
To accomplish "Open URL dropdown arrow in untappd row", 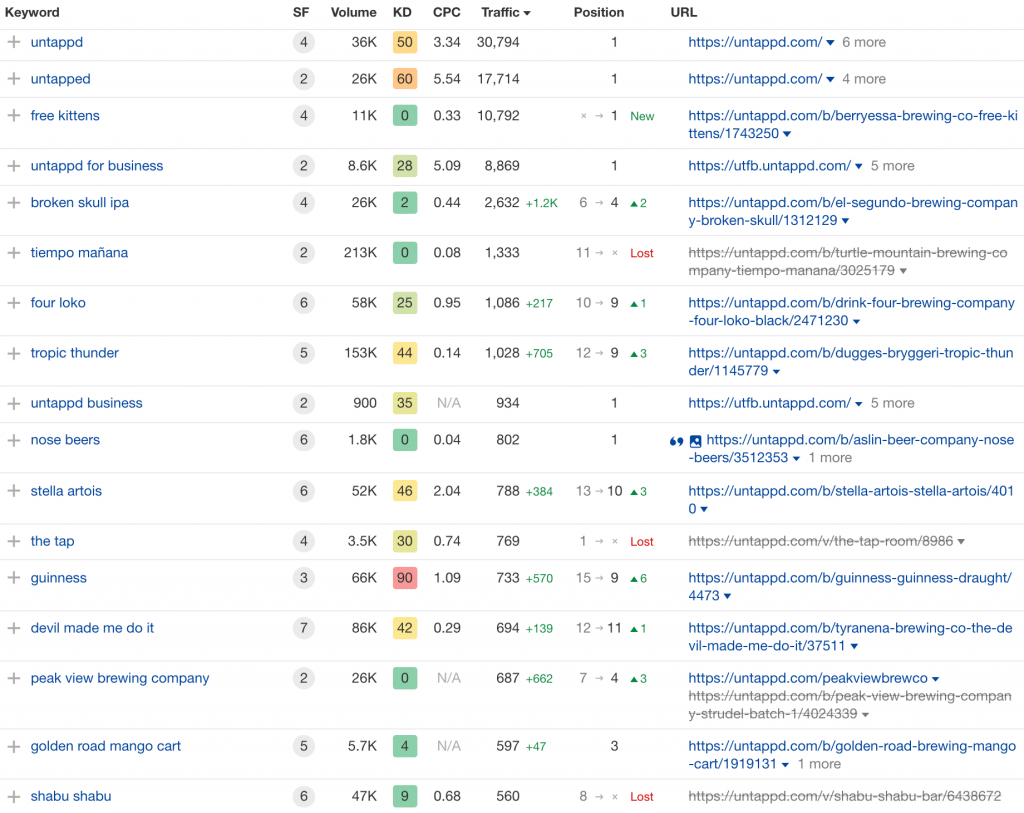I will 830,43.
